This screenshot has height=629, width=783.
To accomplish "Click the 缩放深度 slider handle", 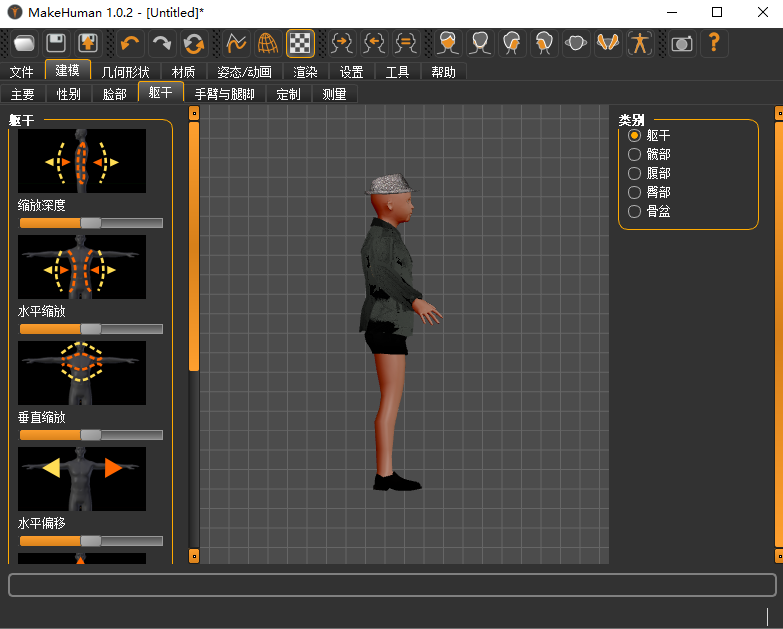I will [91, 223].
